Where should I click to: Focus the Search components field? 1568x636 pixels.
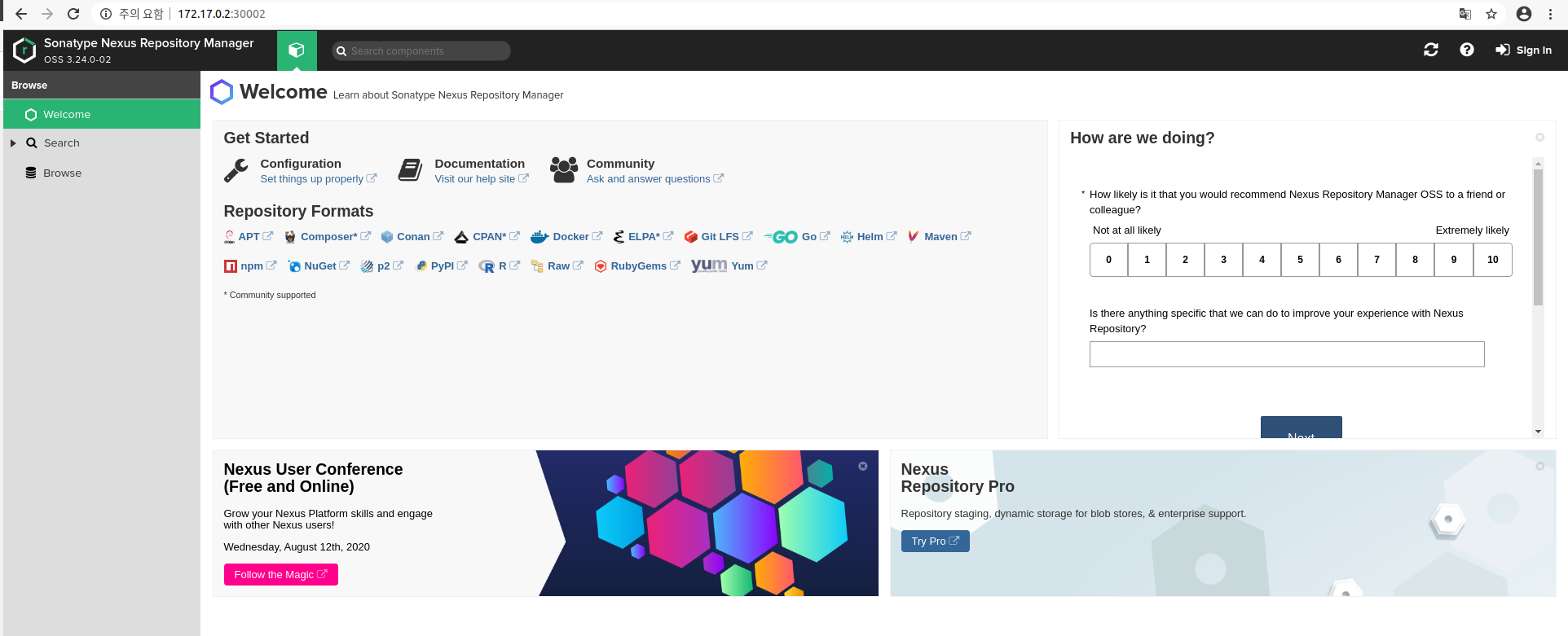(x=421, y=50)
